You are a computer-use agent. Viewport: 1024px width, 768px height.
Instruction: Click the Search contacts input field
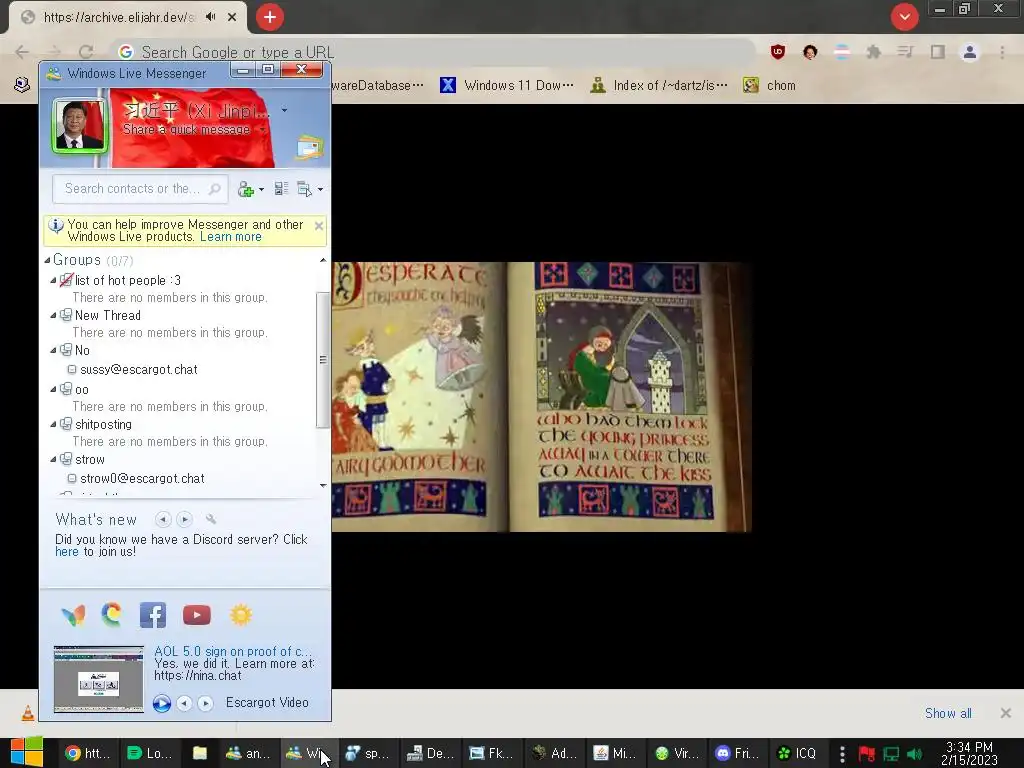pyautogui.click(x=140, y=189)
